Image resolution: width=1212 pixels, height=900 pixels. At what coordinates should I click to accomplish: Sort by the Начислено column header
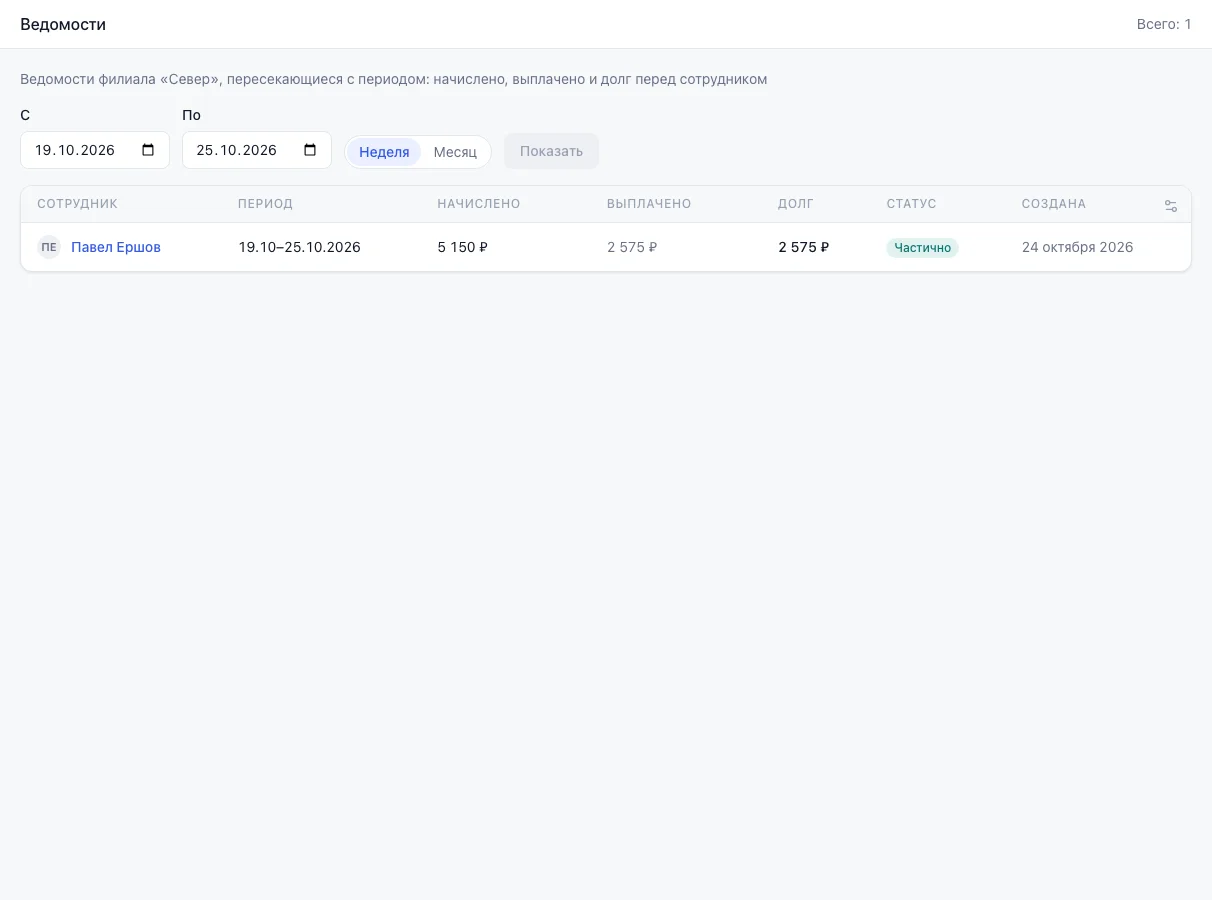pyautogui.click(x=479, y=204)
